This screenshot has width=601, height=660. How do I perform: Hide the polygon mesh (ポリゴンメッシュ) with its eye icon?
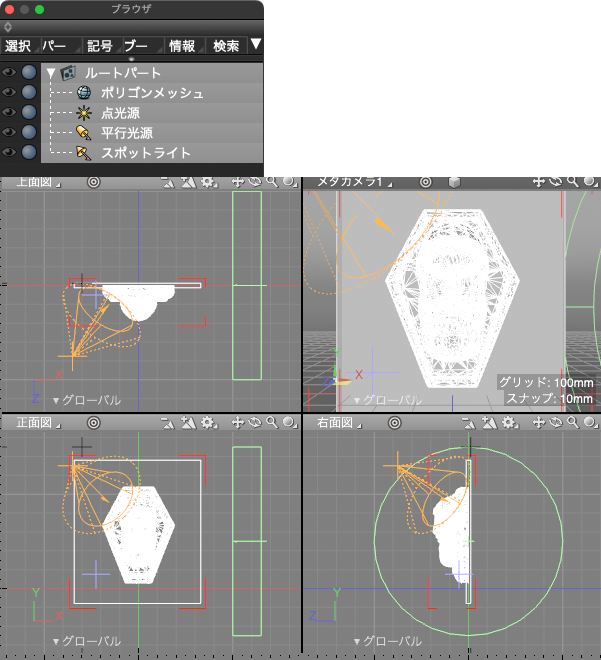(9, 93)
